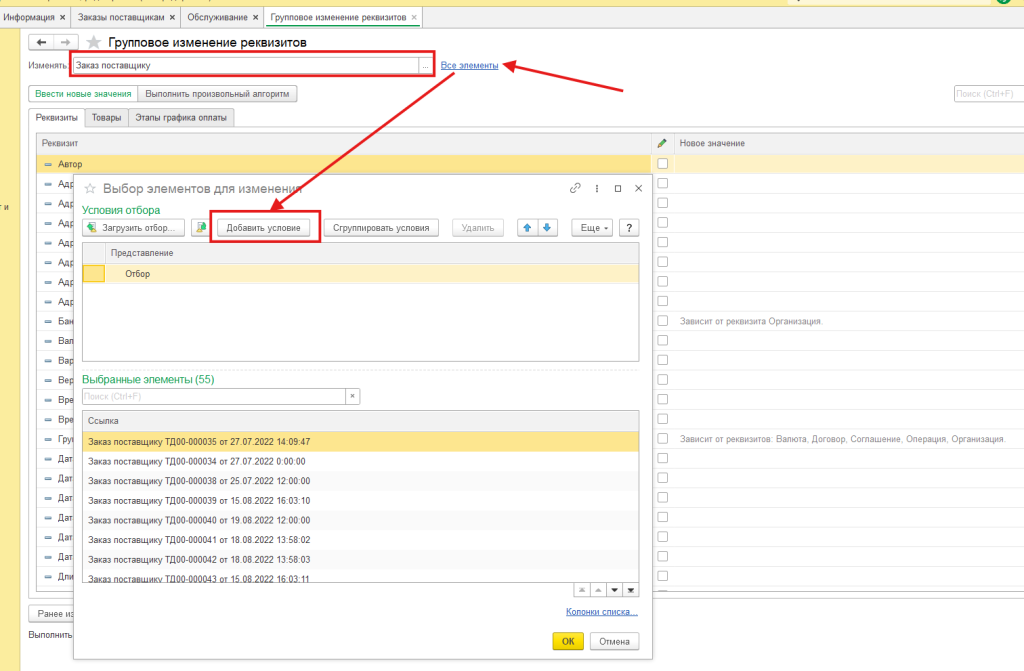Viewport: 1024px width, 671px height.
Task: Jump to list end with bottom arrow
Action: 632,590
